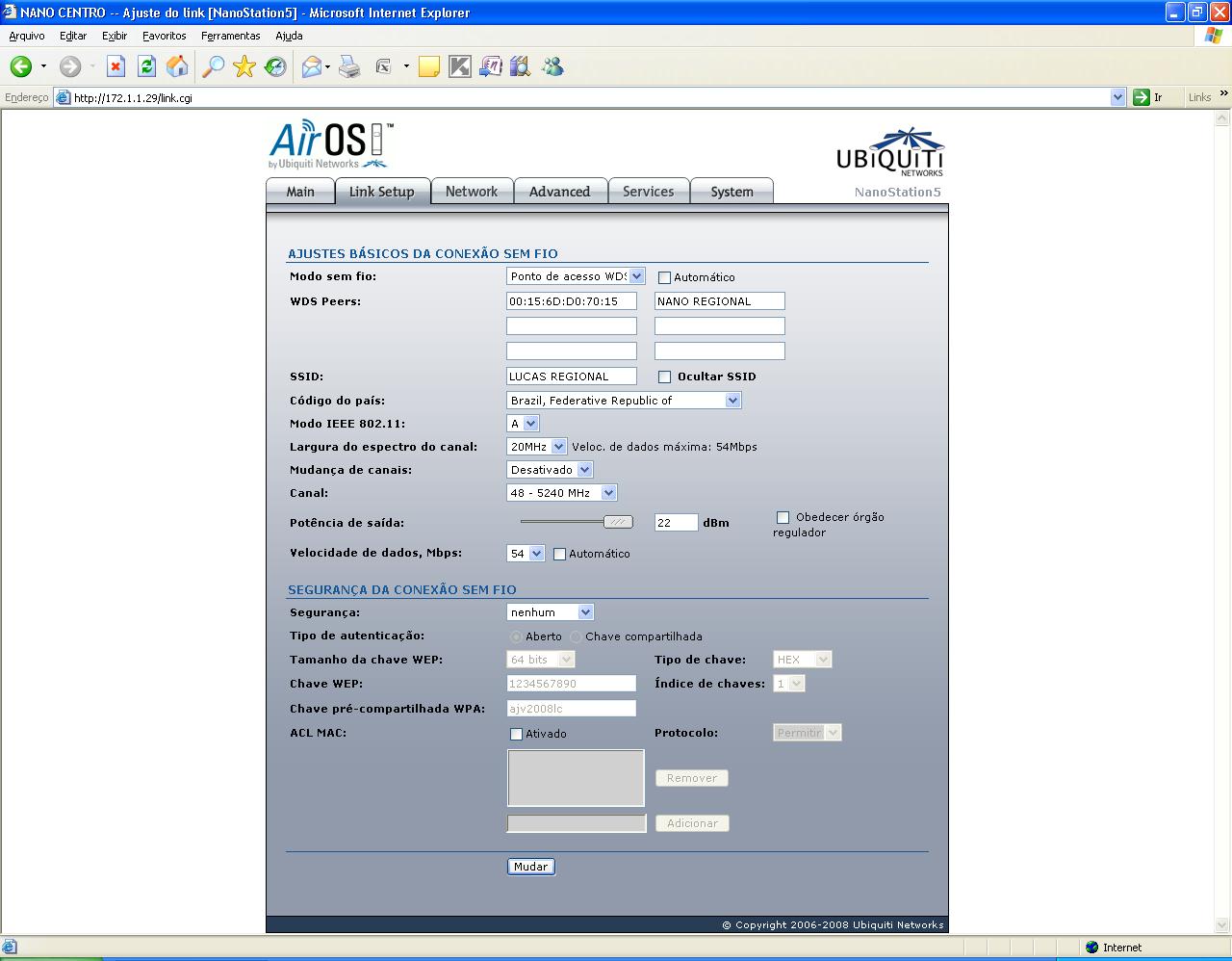This screenshot has width=1232, height=961.
Task: Click the page icon beside the address URL
Action: [x=64, y=97]
